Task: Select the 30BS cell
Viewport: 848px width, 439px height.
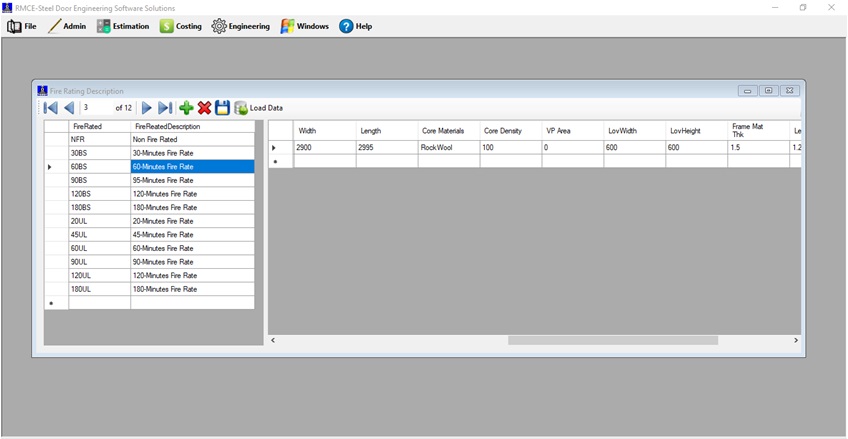Action: point(100,153)
